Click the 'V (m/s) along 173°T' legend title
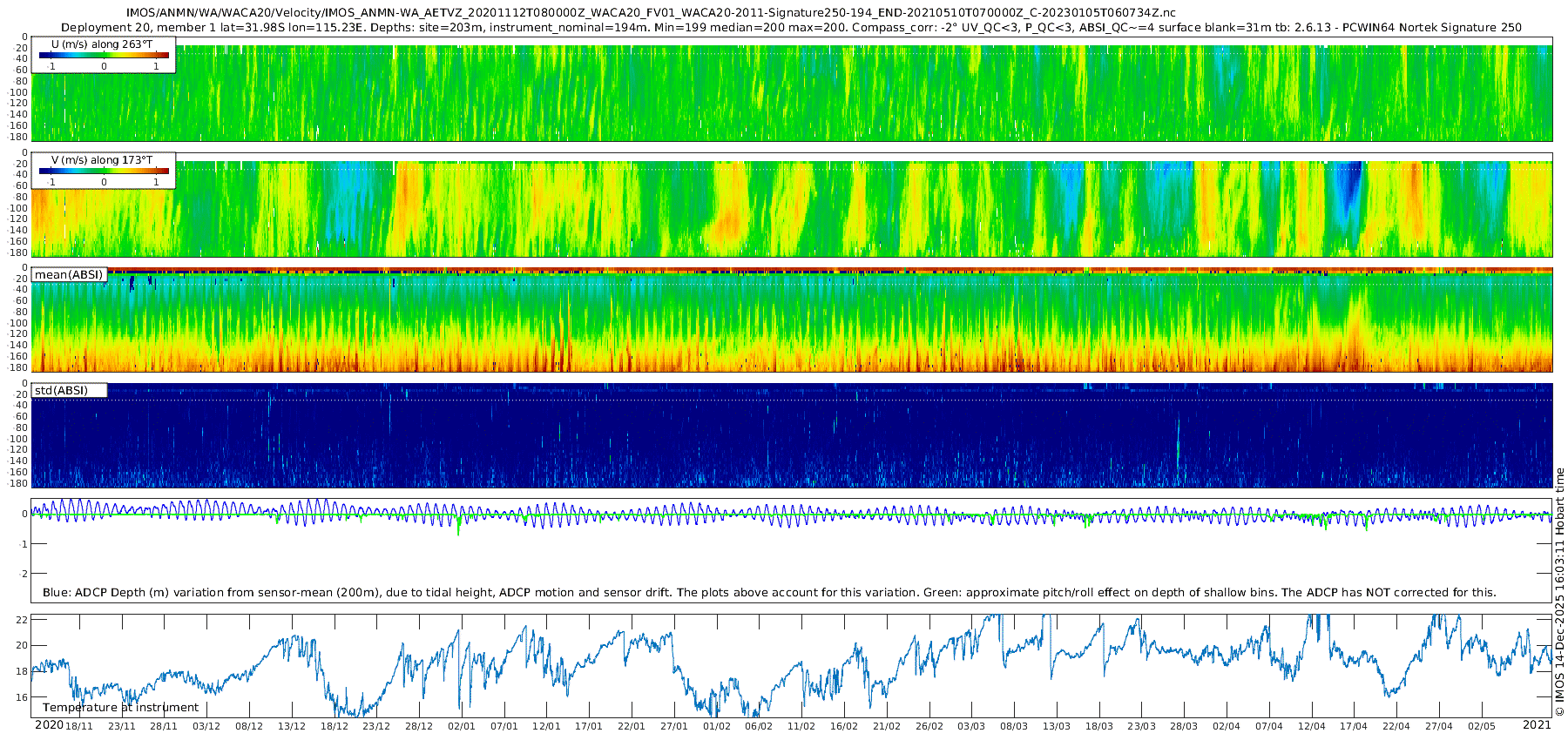 (102, 160)
